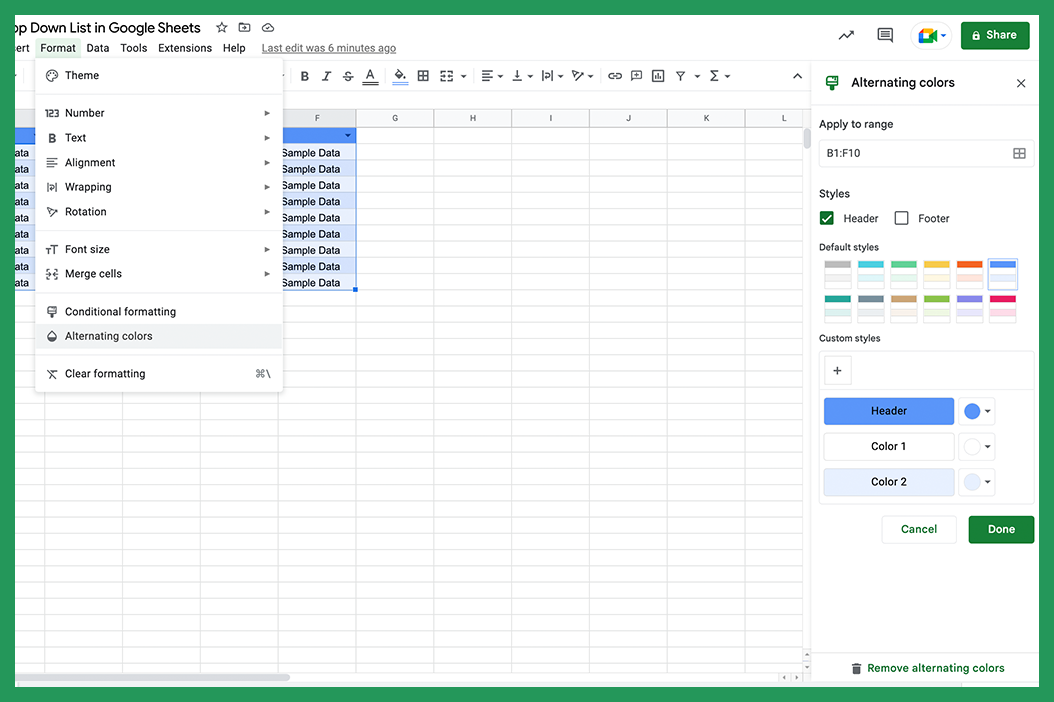
Task: Apply strikethrough formatting
Action: pyautogui.click(x=348, y=75)
